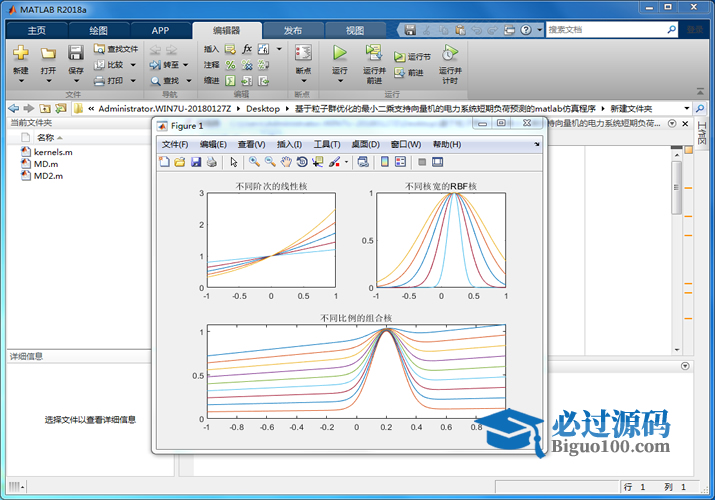Click the green 运行 (Run) arrow

(x=339, y=52)
